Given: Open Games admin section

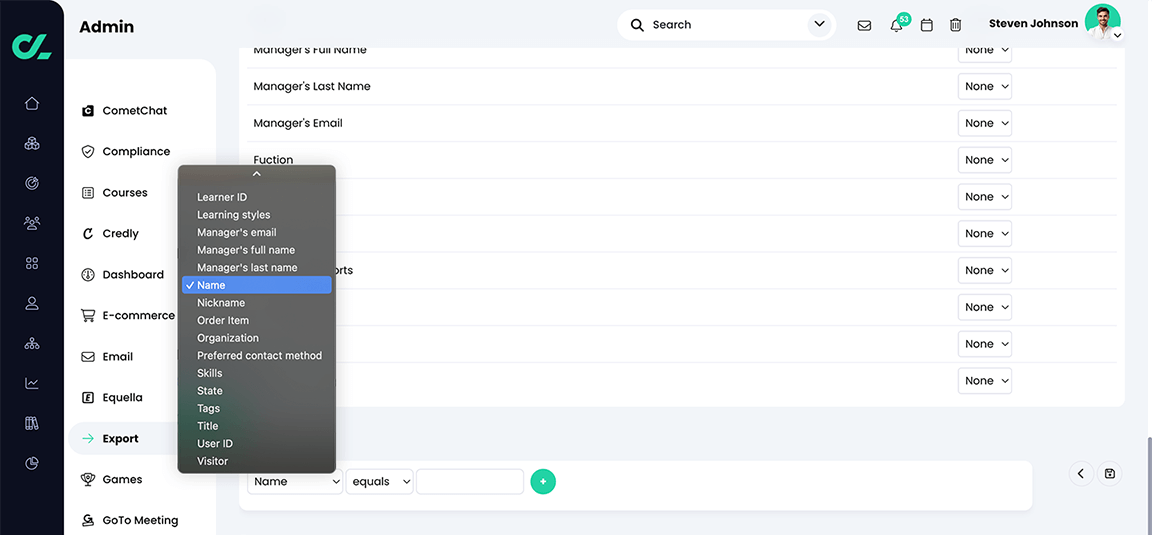Looking at the screenshot, I should (112, 480).
